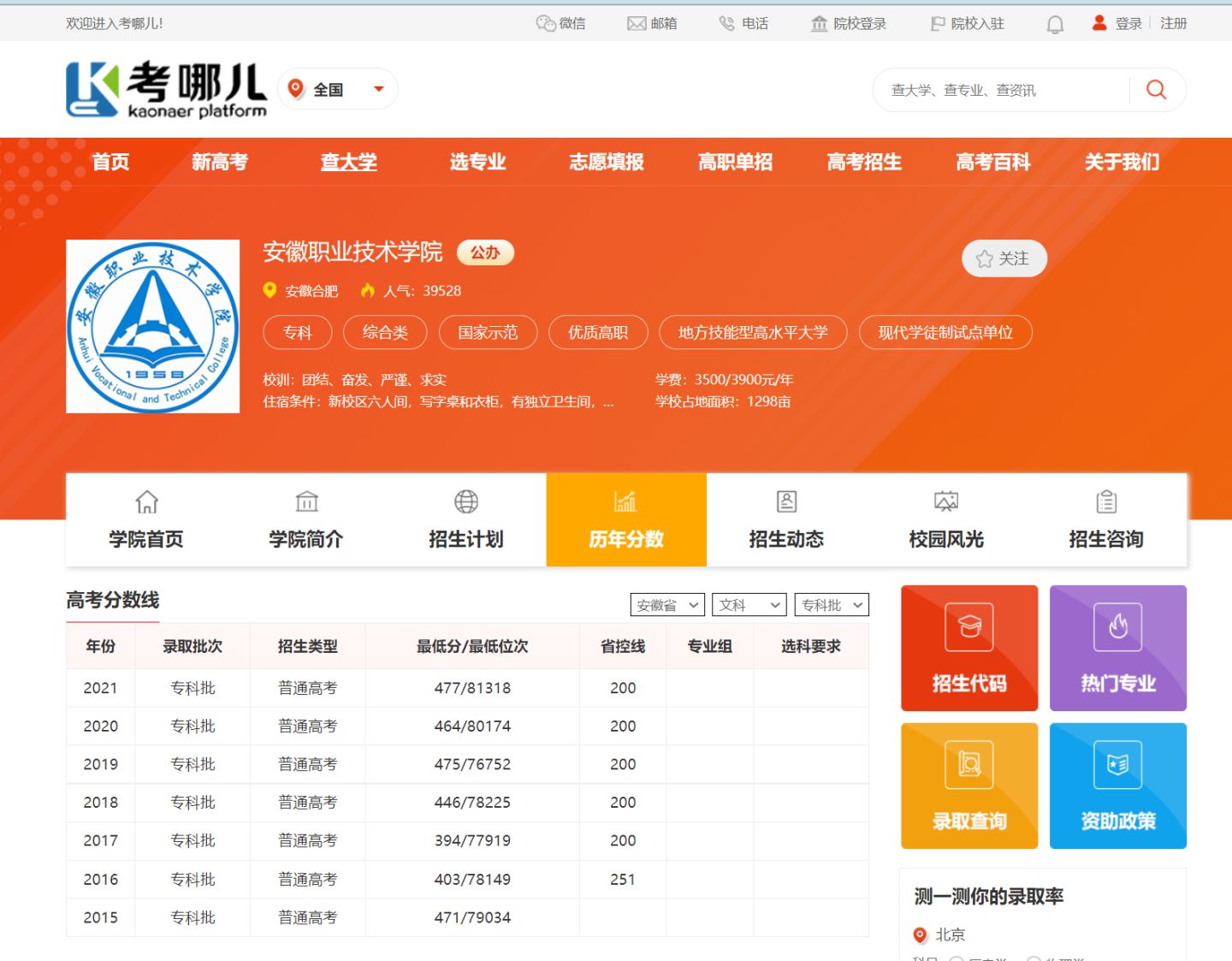Open the 资助政策 blue tile

1118,786
